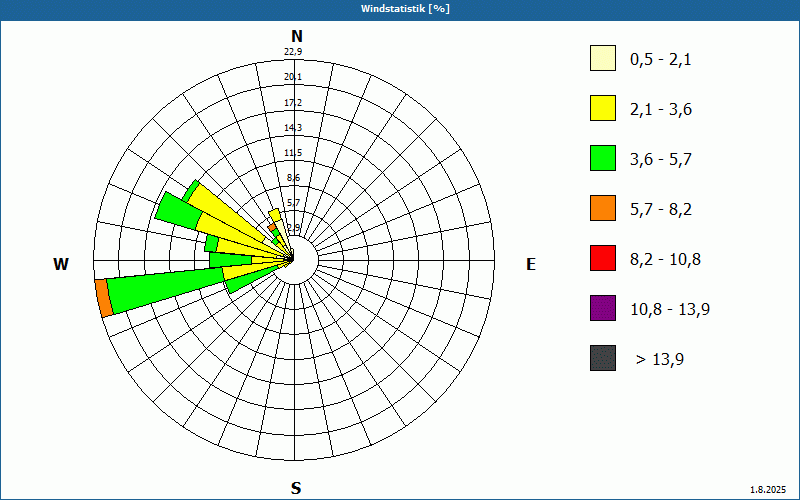Click the 20,1 ring scale label
Image resolution: width=800 pixels, height=500 pixels.
click(293, 77)
